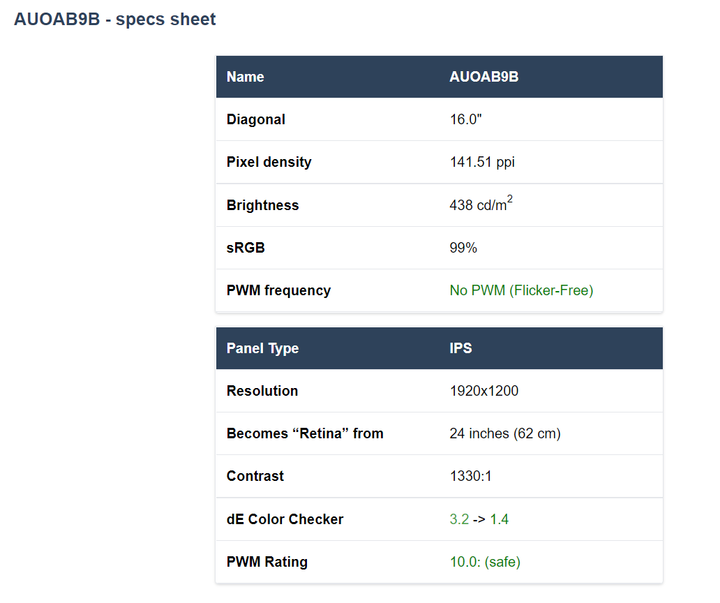
Task: Click the Panel Type header cell
Action: pyautogui.click(x=263, y=349)
